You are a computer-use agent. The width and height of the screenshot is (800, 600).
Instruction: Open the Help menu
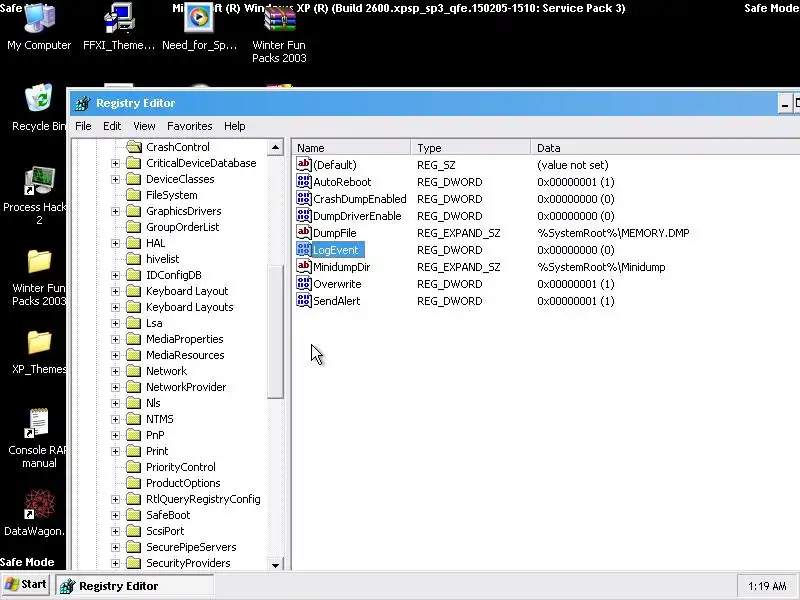pos(234,126)
